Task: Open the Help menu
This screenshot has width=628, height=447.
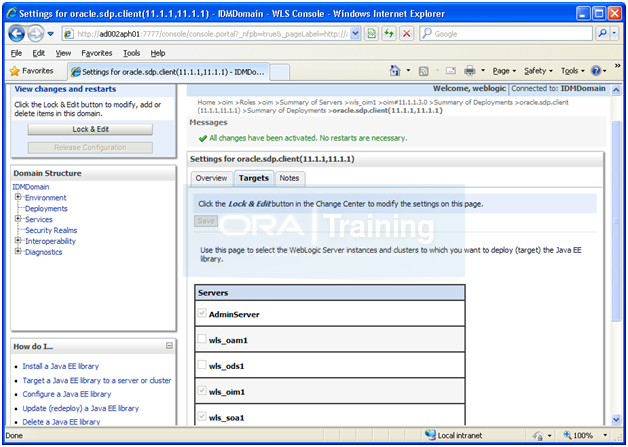Action: pyautogui.click(x=158, y=53)
